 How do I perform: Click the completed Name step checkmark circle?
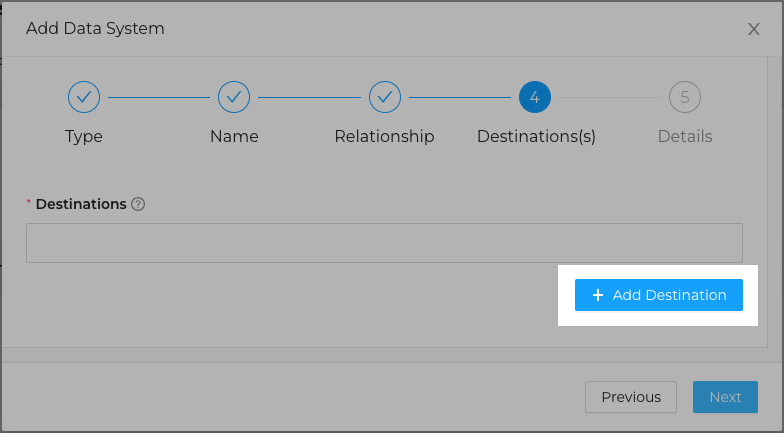pos(234,97)
